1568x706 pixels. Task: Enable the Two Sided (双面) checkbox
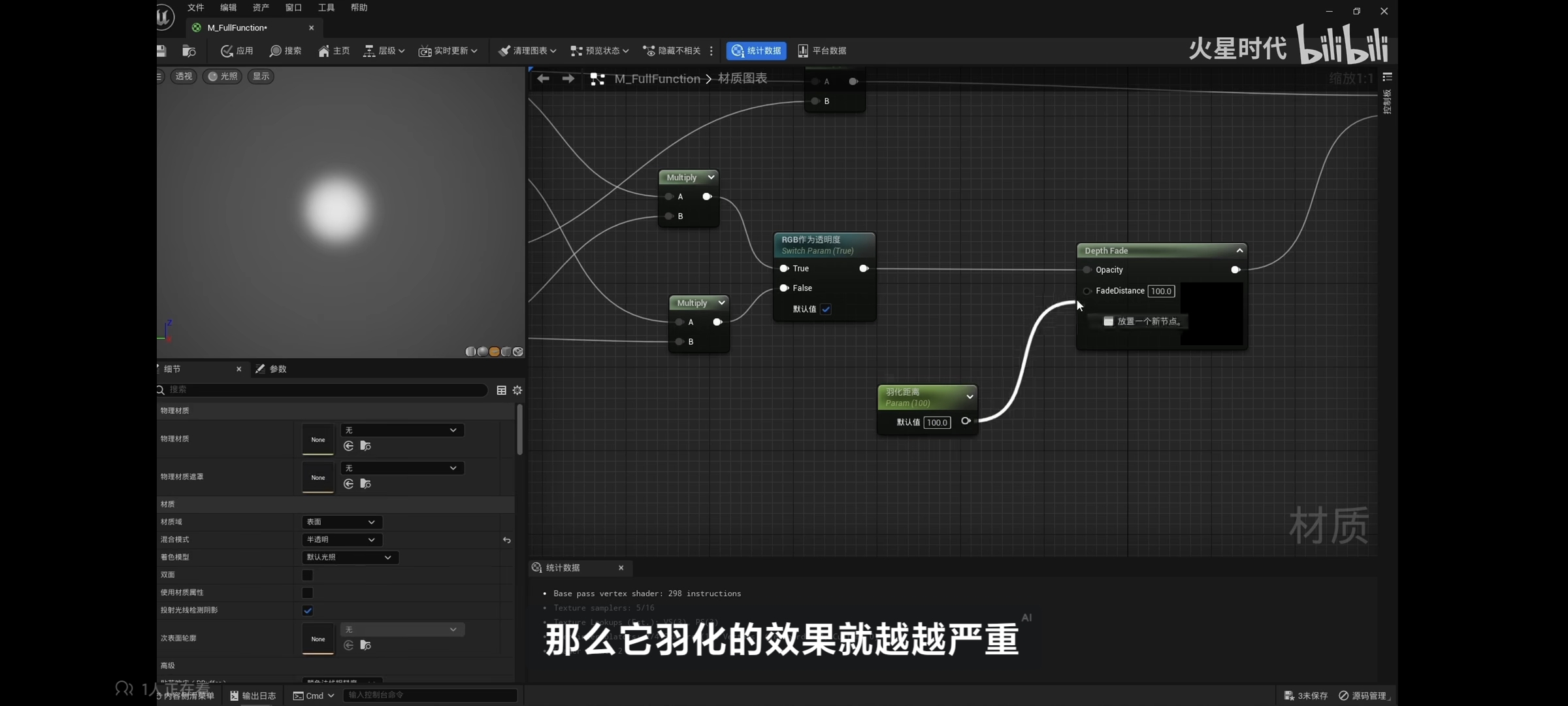point(308,575)
